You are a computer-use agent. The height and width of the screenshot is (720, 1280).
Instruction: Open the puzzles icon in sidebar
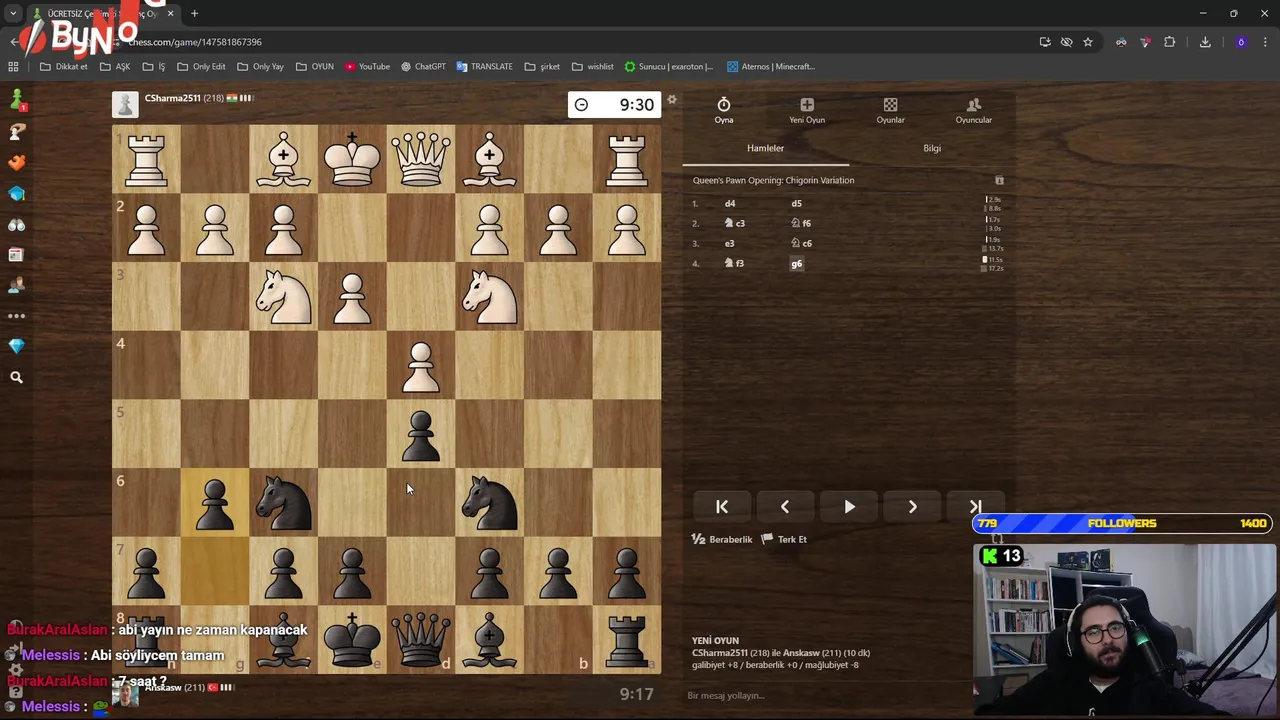16,132
